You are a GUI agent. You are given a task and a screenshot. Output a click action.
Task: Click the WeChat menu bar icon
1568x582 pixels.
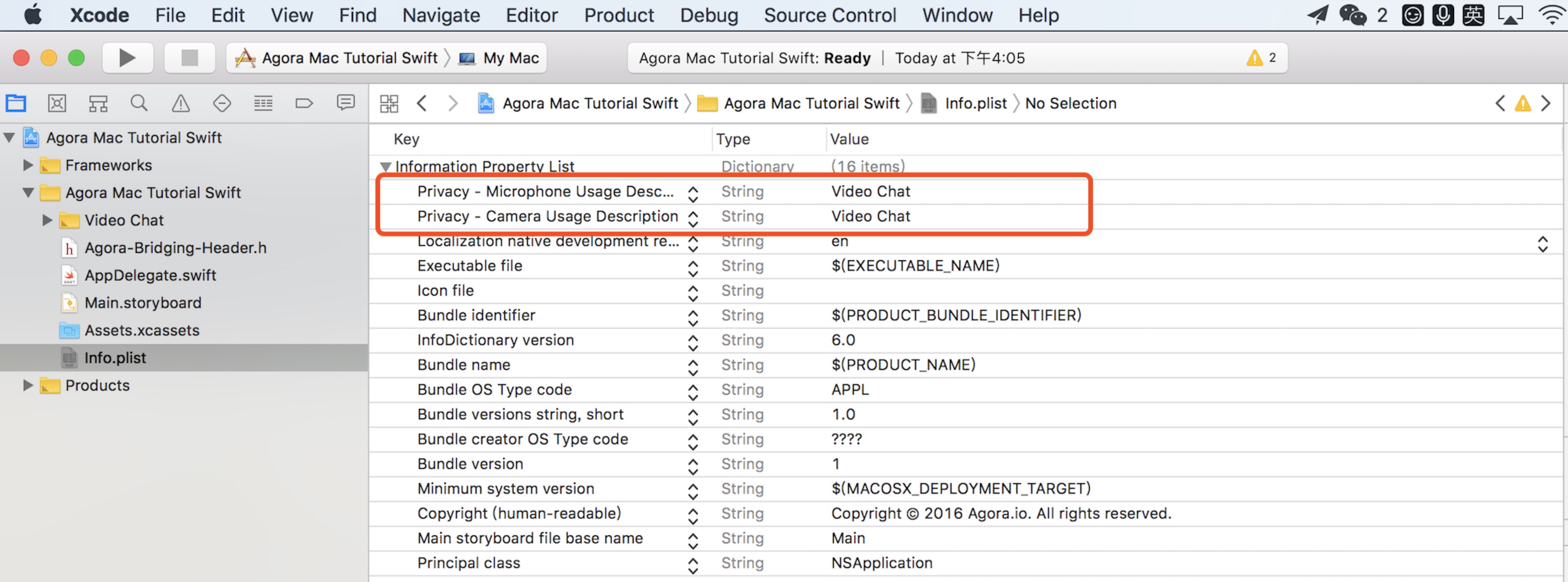point(1353,15)
